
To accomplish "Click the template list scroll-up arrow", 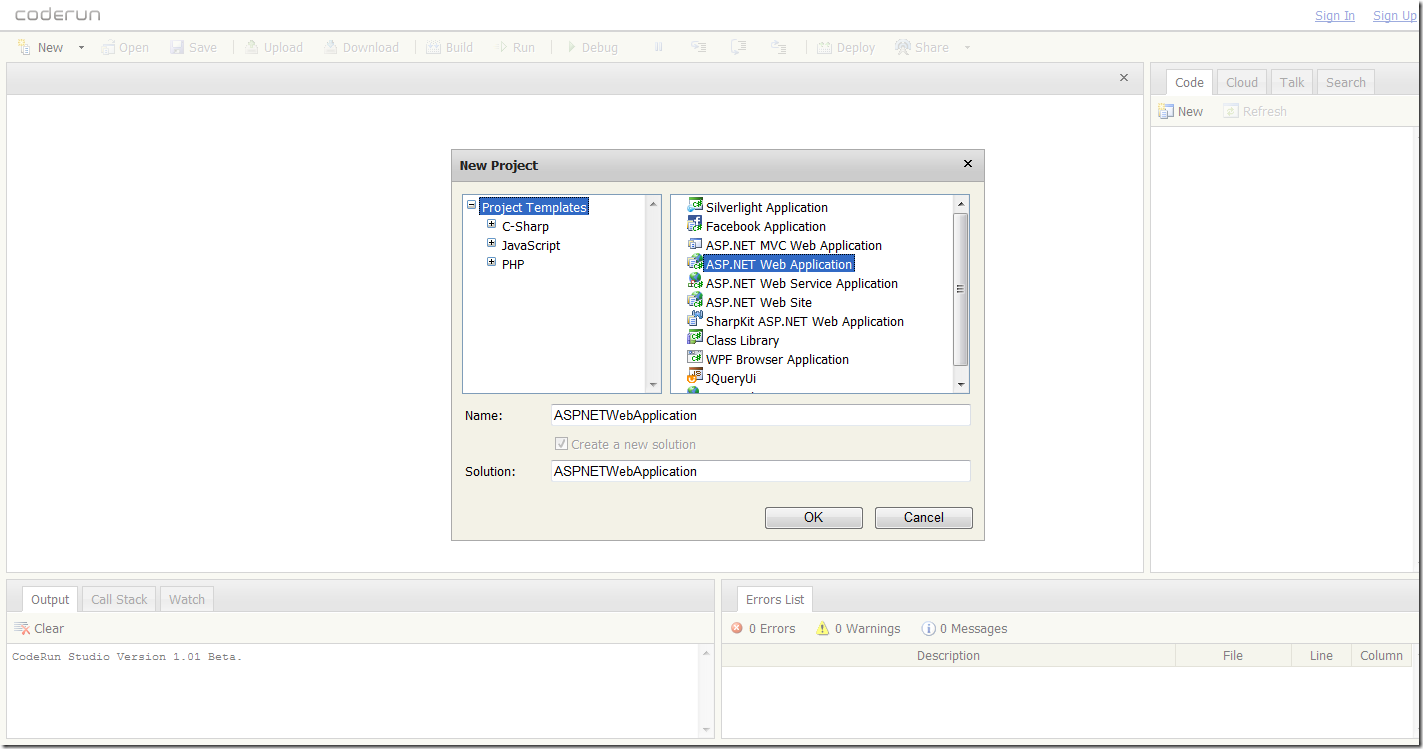I will pos(961,203).
